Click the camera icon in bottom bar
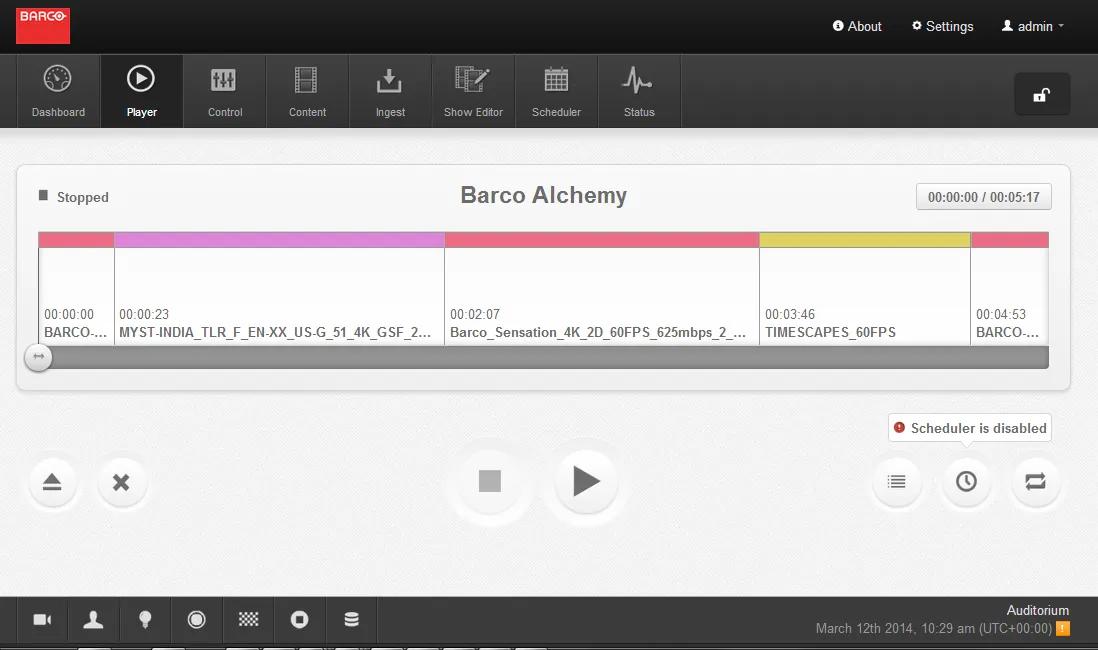Screen dimensions: 1098x650 pyautogui.click(x=42, y=620)
